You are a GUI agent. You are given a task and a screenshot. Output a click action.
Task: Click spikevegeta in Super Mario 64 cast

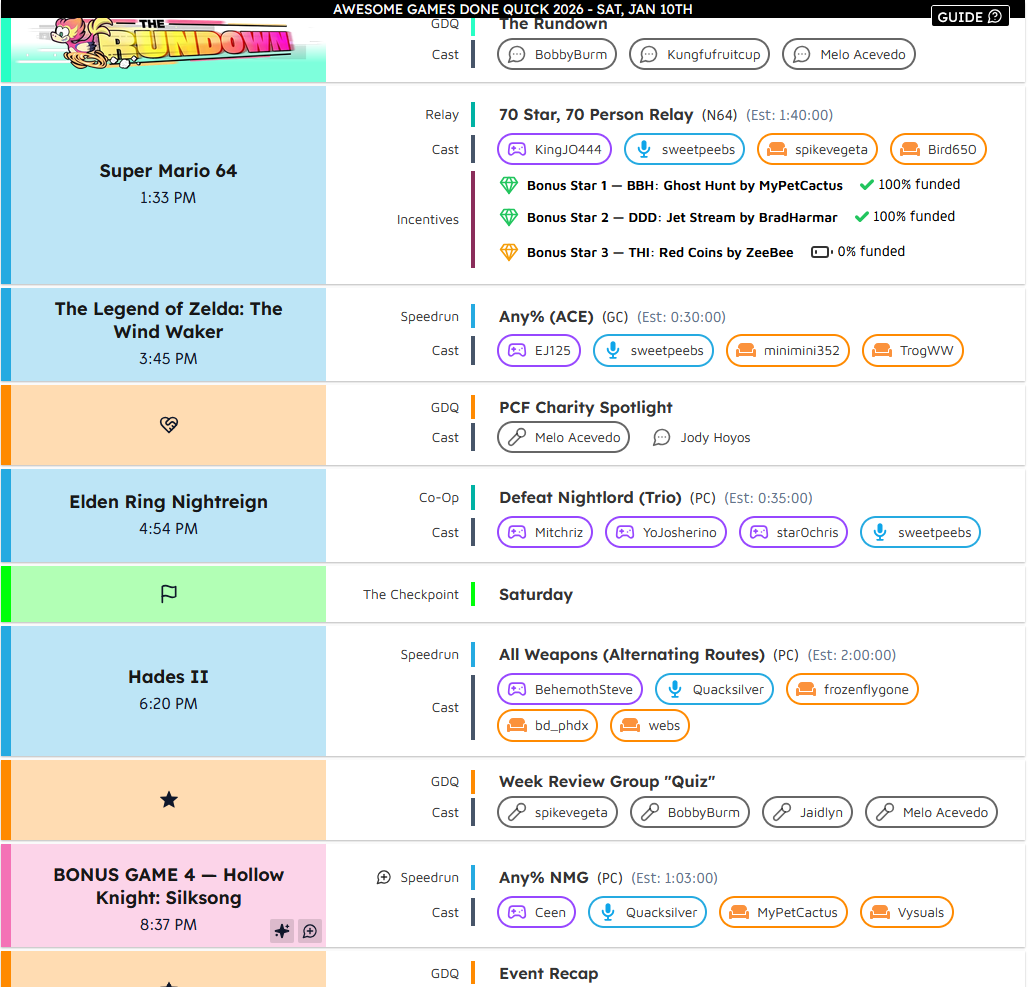[x=817, y=149]
